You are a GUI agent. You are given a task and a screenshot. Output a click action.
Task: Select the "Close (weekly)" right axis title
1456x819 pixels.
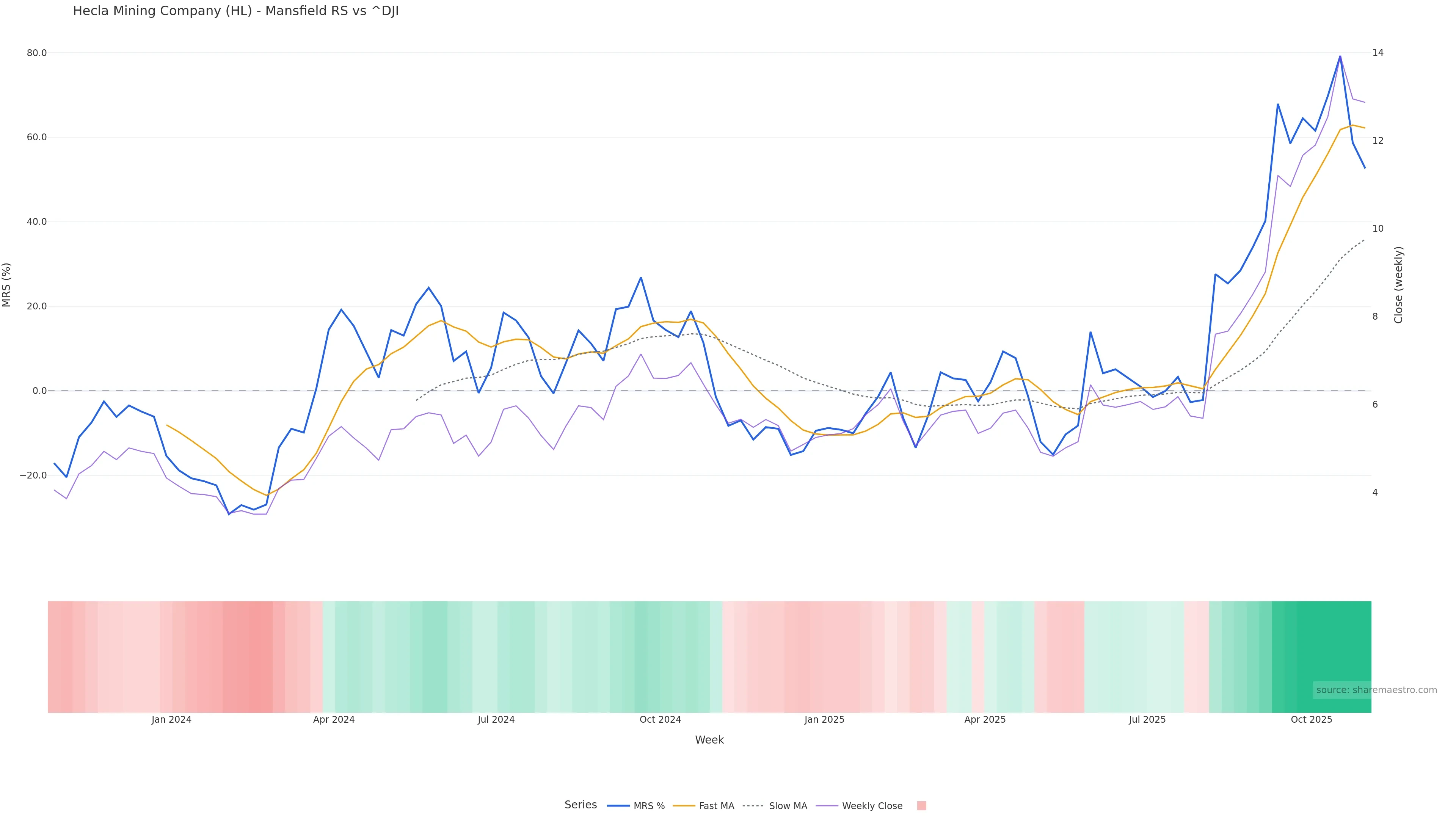(x=1398, y=285)
